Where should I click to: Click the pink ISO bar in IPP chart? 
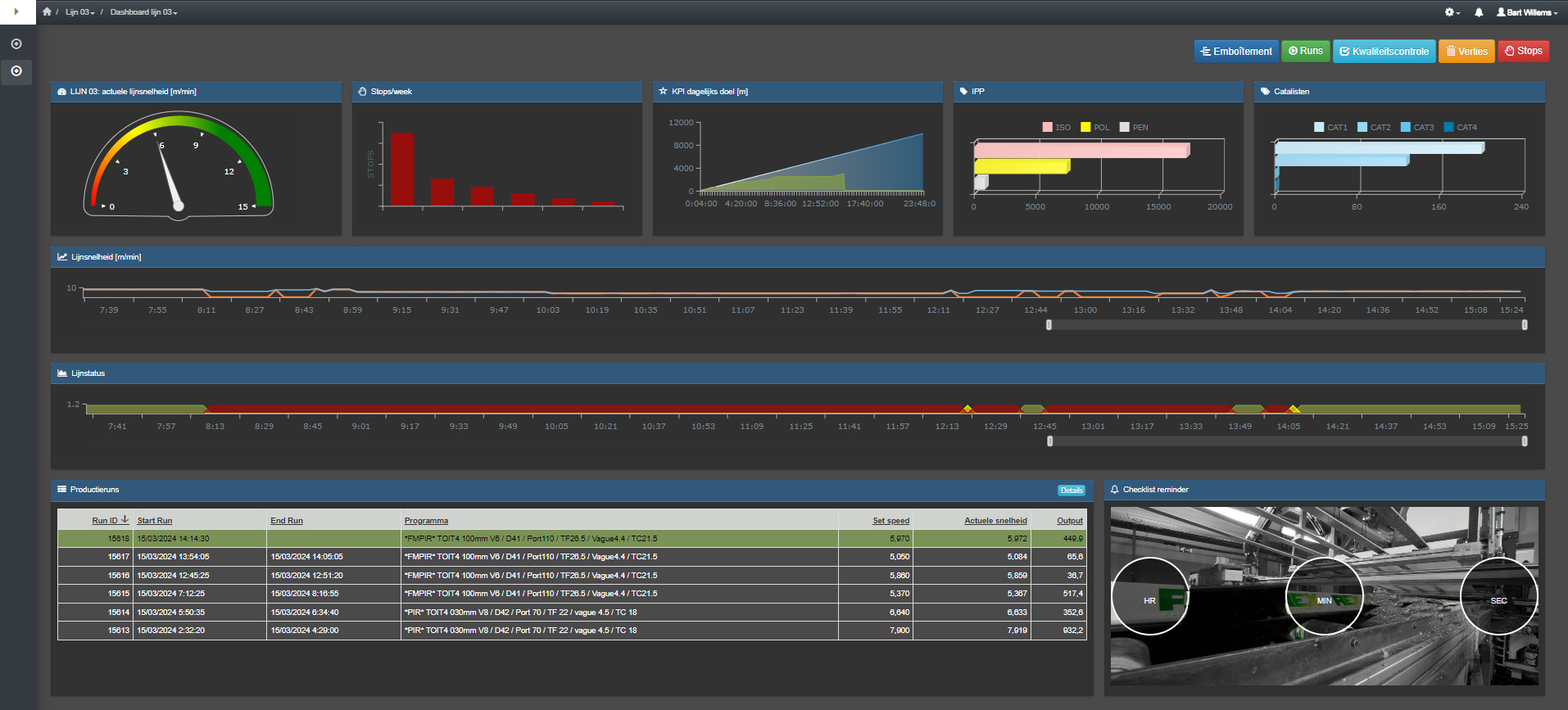point(1081,151)
